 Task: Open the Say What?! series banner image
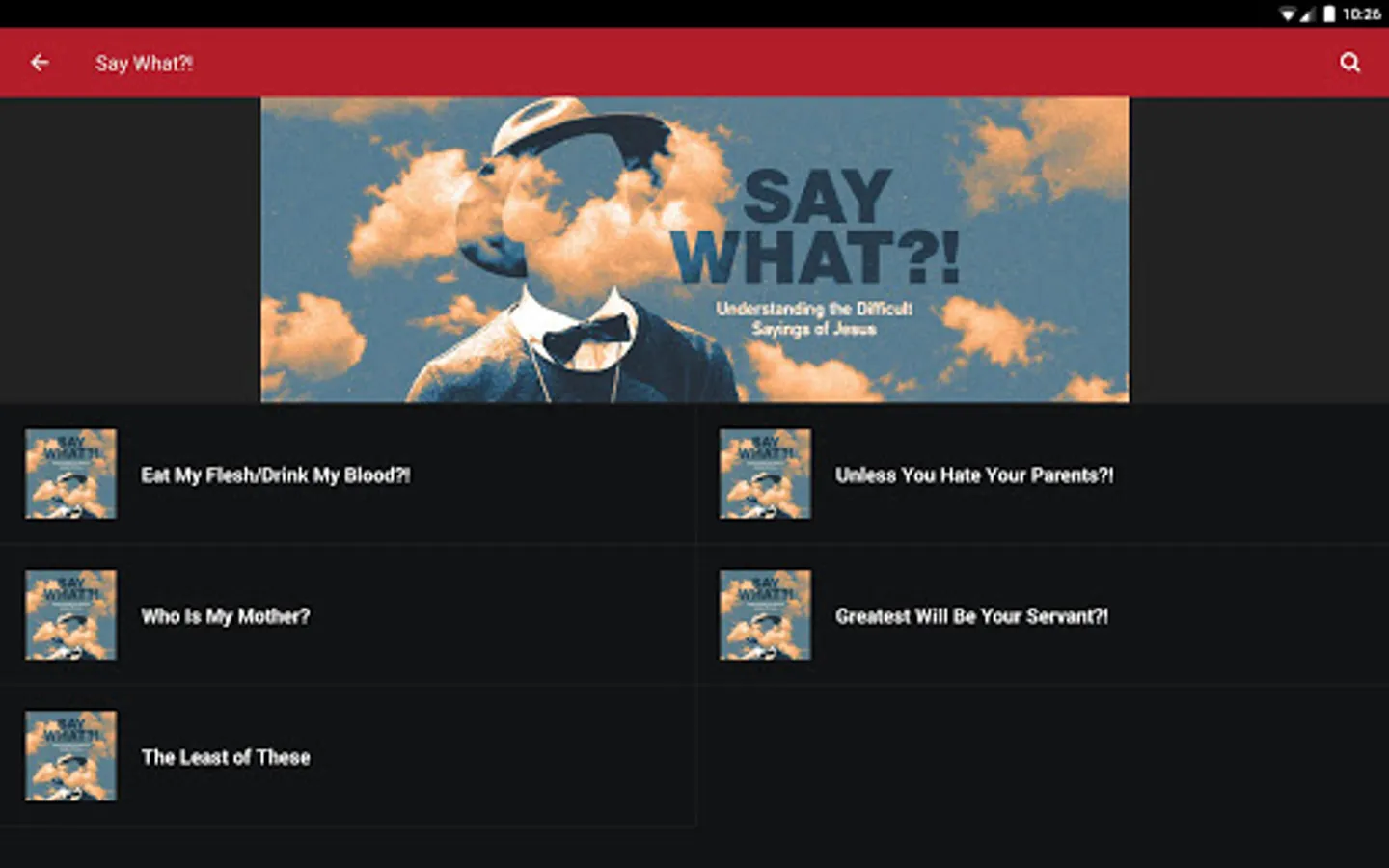coord(694,250)
